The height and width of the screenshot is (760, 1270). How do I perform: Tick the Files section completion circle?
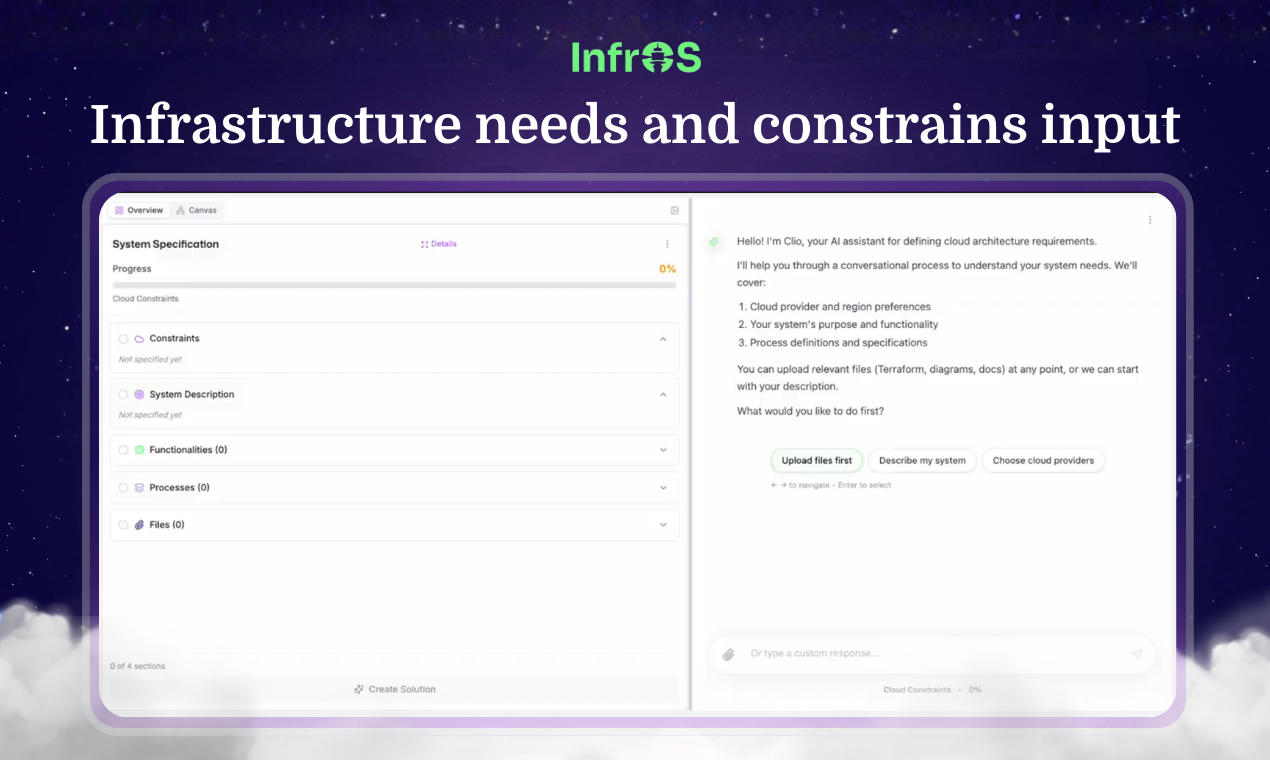pos(123,525)
